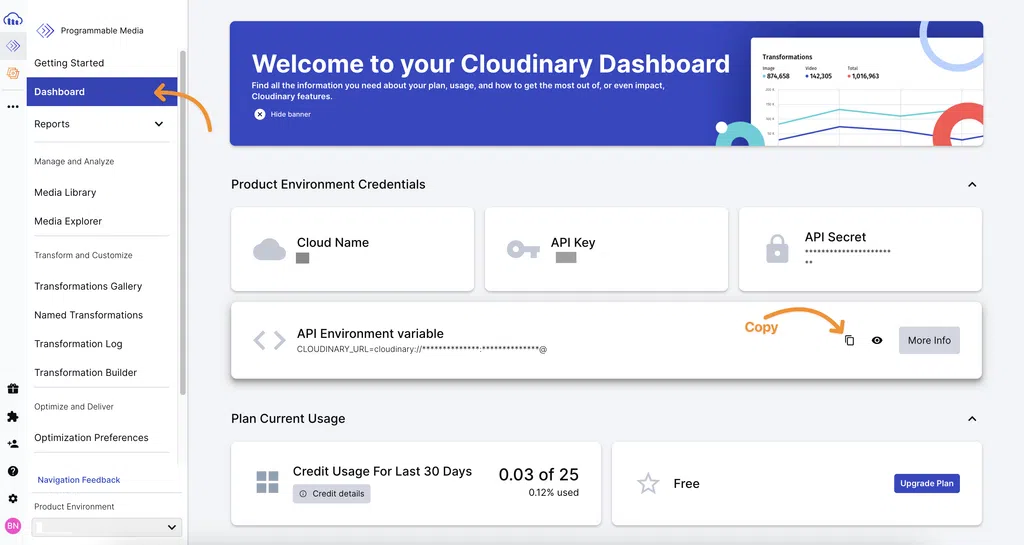Open Media Library

65,193
